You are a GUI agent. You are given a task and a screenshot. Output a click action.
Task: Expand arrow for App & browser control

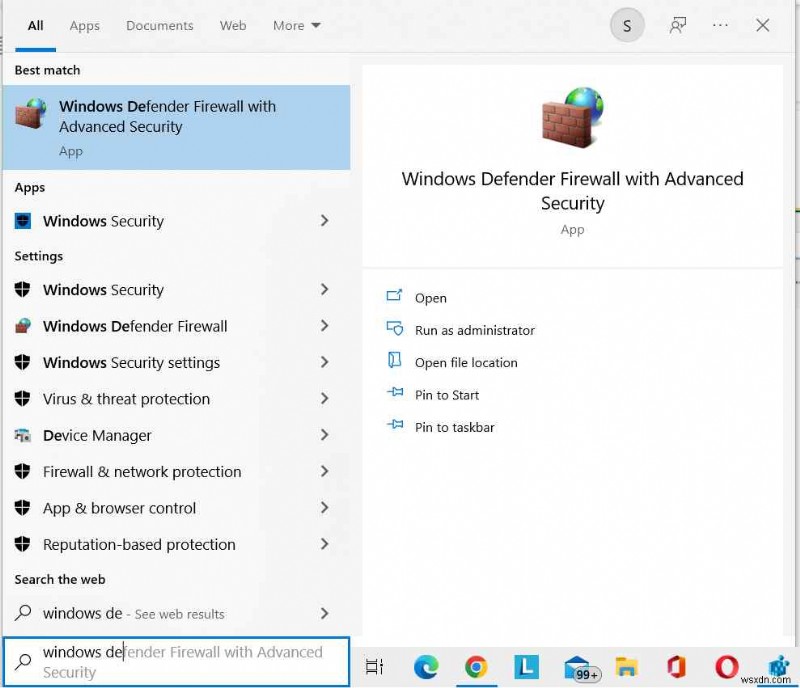point(324,507)
